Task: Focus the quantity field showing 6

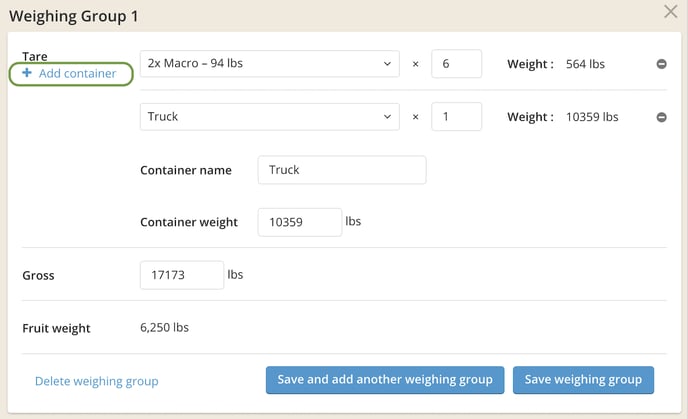Action: (x=456, y=64)
